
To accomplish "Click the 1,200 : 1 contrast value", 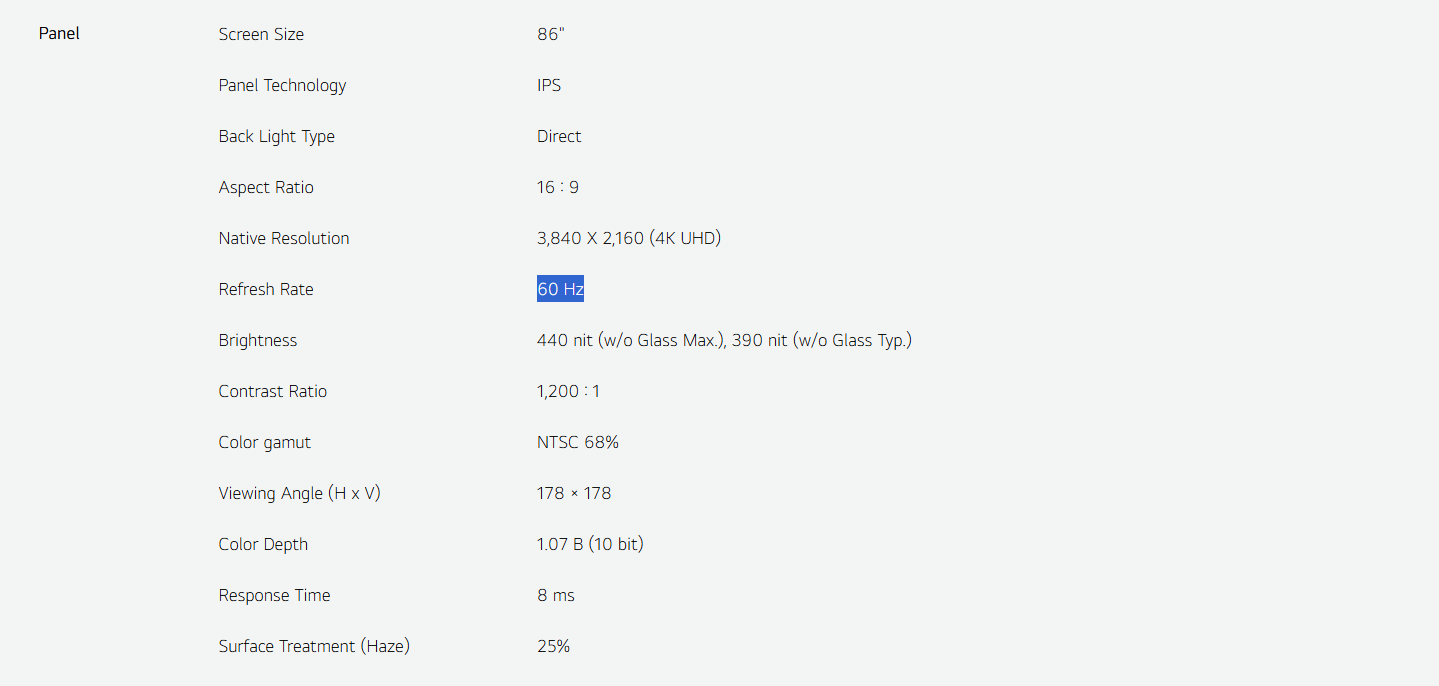I will (568, 391).
